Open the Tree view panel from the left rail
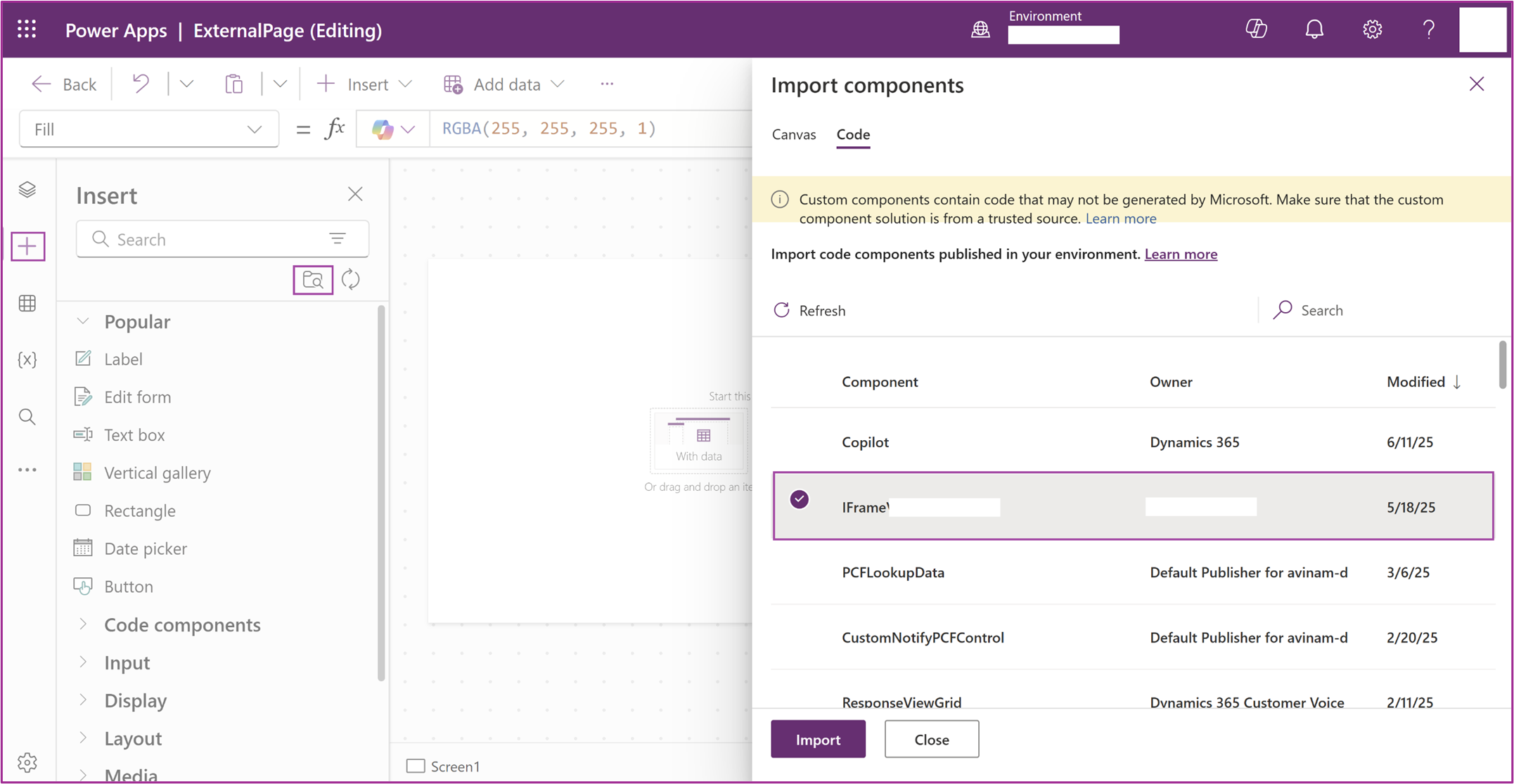This screenshot has width=1514, height=784. click(x=27, y=190)
